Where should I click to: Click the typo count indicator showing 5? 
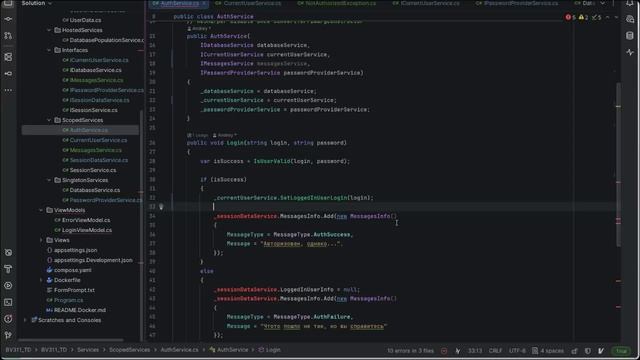596,17
